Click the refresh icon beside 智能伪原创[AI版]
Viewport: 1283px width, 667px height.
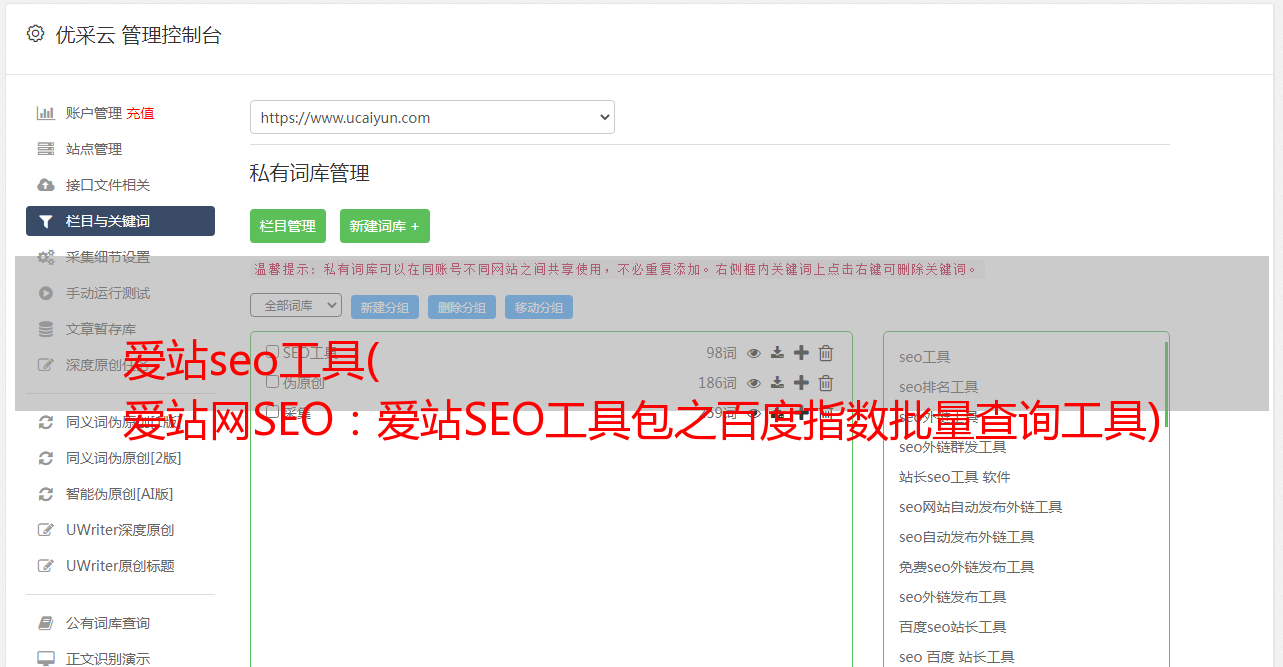(x=45, y=494)
